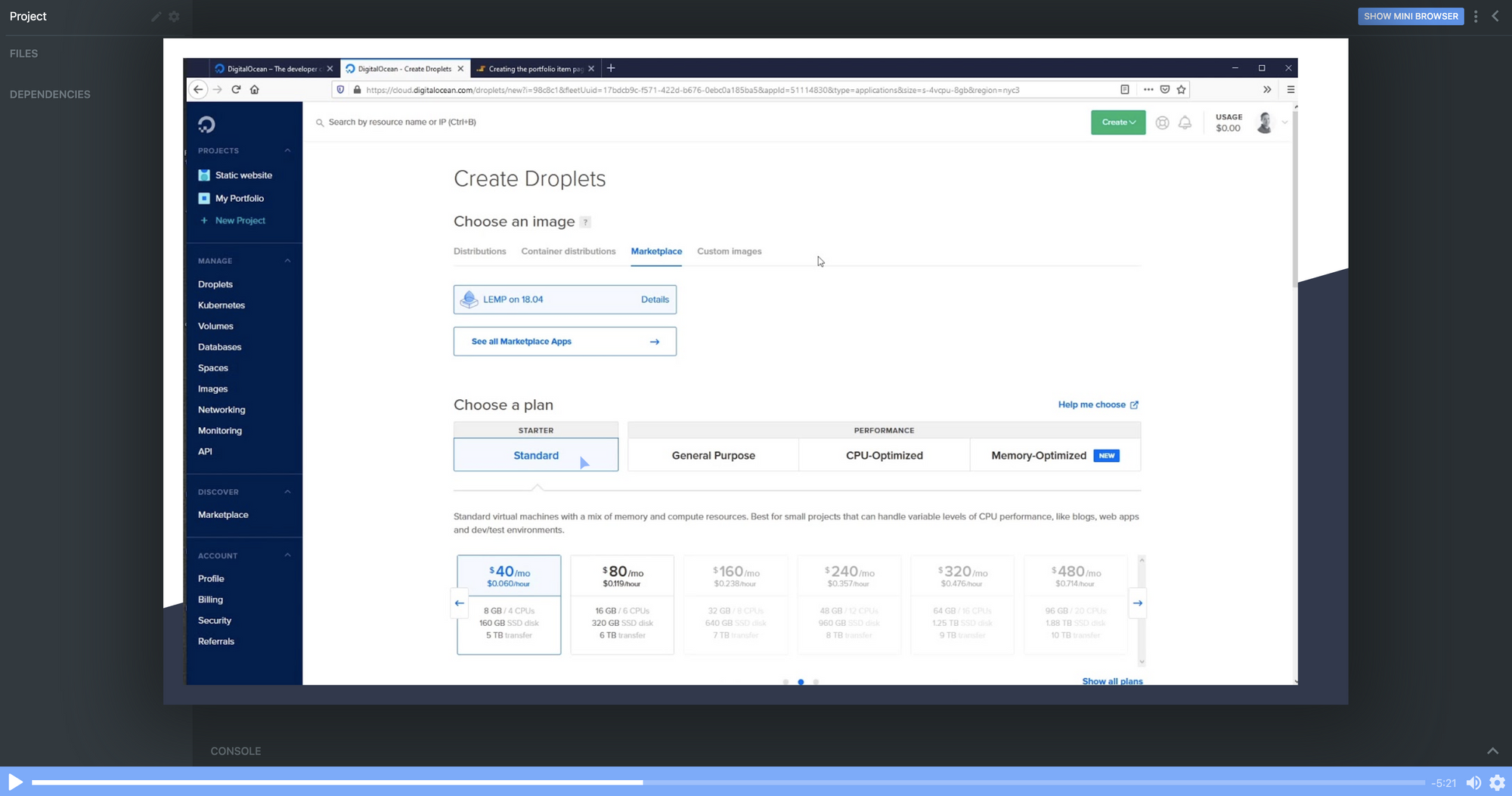This screenshot has height=796, width=1512.
Task: Click the left arrow of the pricing carousel
Action: 460,603
